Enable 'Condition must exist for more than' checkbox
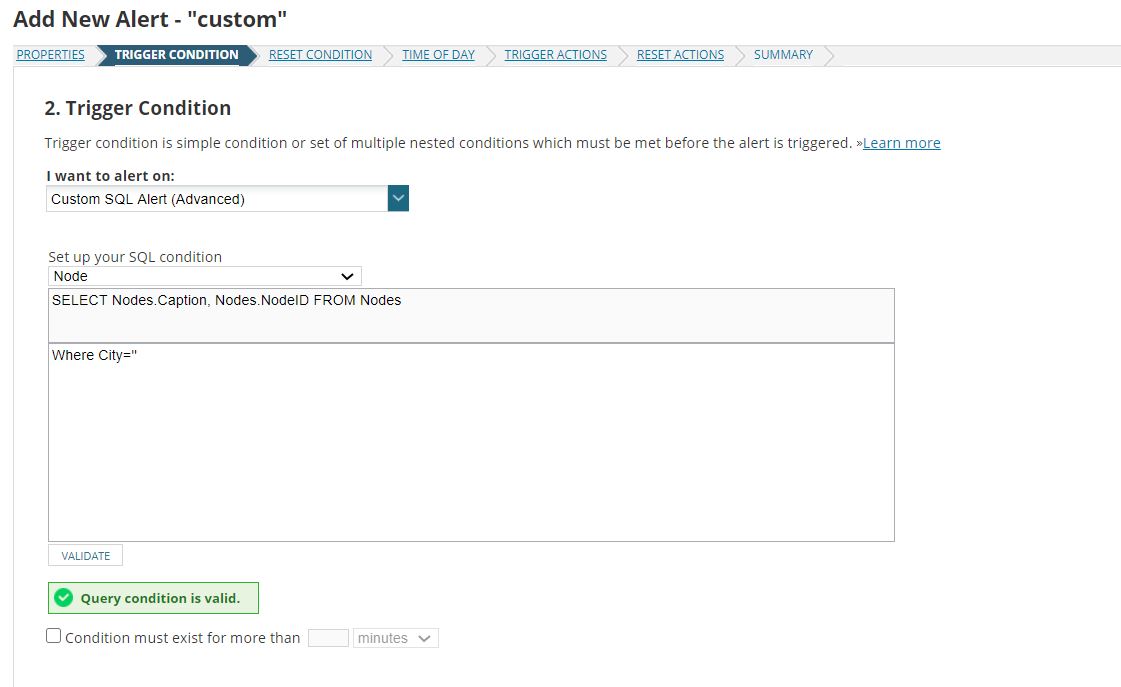The width and height of the screenshot is (1121, 687). [x=54, y=636]
